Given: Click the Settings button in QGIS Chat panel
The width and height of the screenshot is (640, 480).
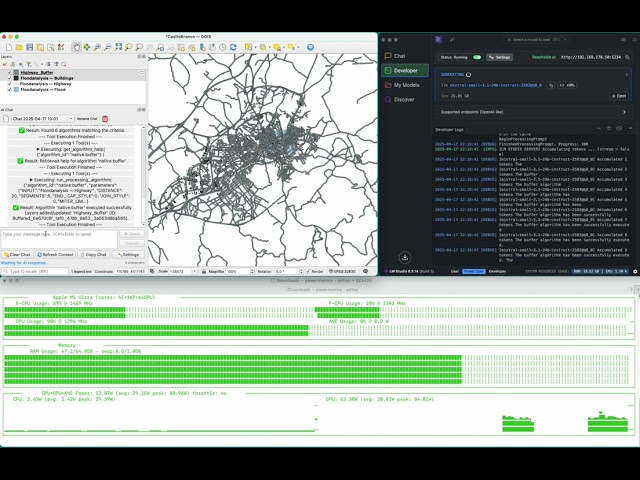Looking at the screenshot, I should click(x=128, y=254).
